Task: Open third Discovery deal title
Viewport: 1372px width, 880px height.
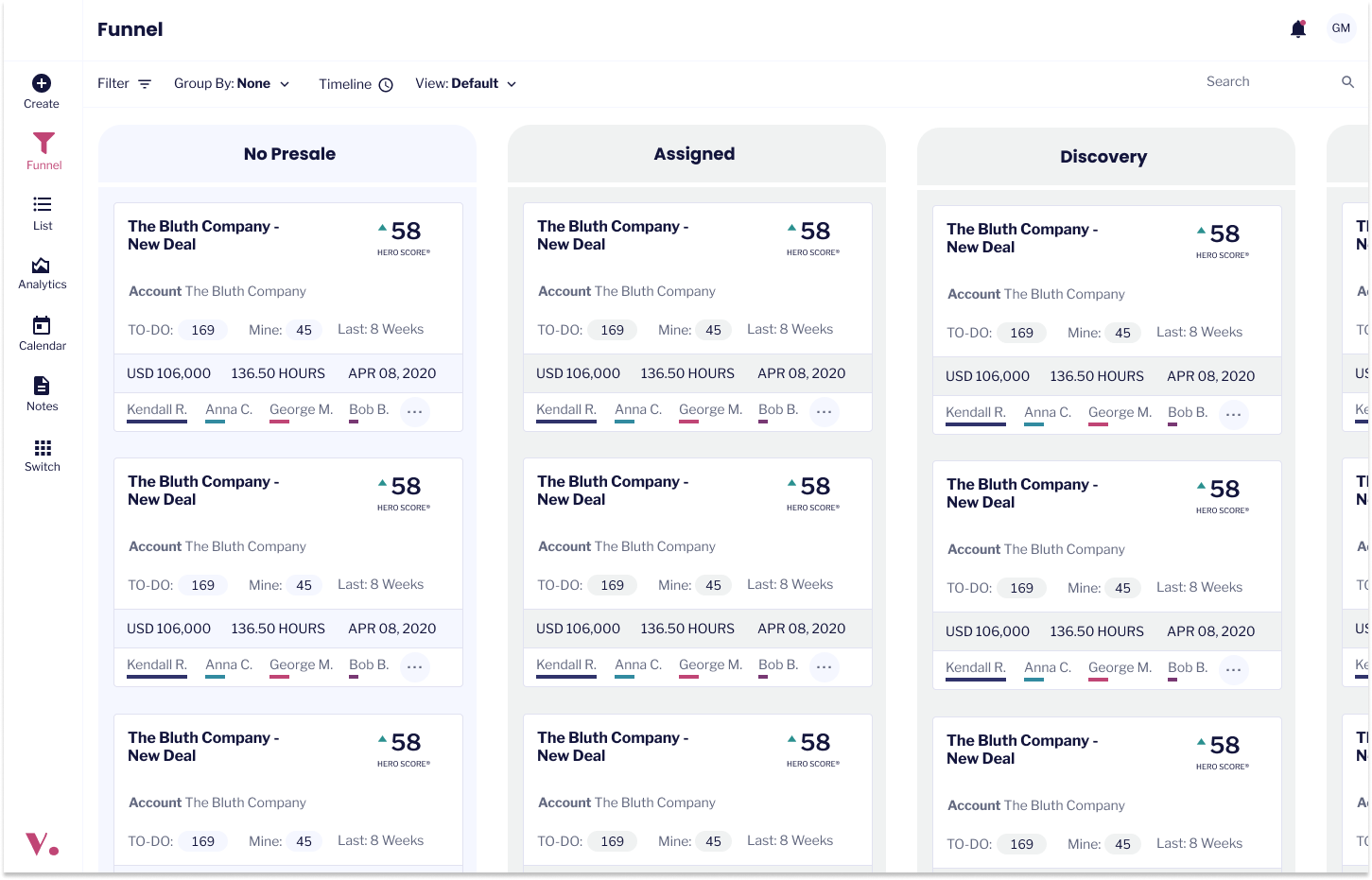Action: [1022, 750]
